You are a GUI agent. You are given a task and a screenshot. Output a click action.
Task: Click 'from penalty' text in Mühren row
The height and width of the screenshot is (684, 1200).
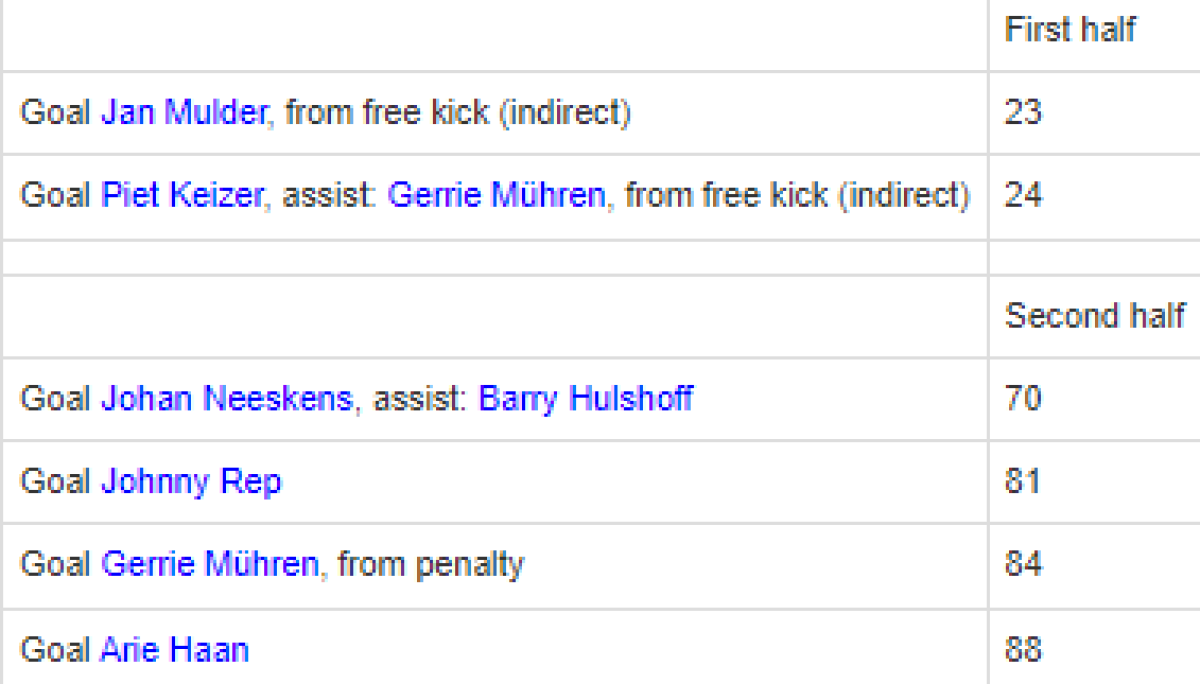(x=430, y=565)
